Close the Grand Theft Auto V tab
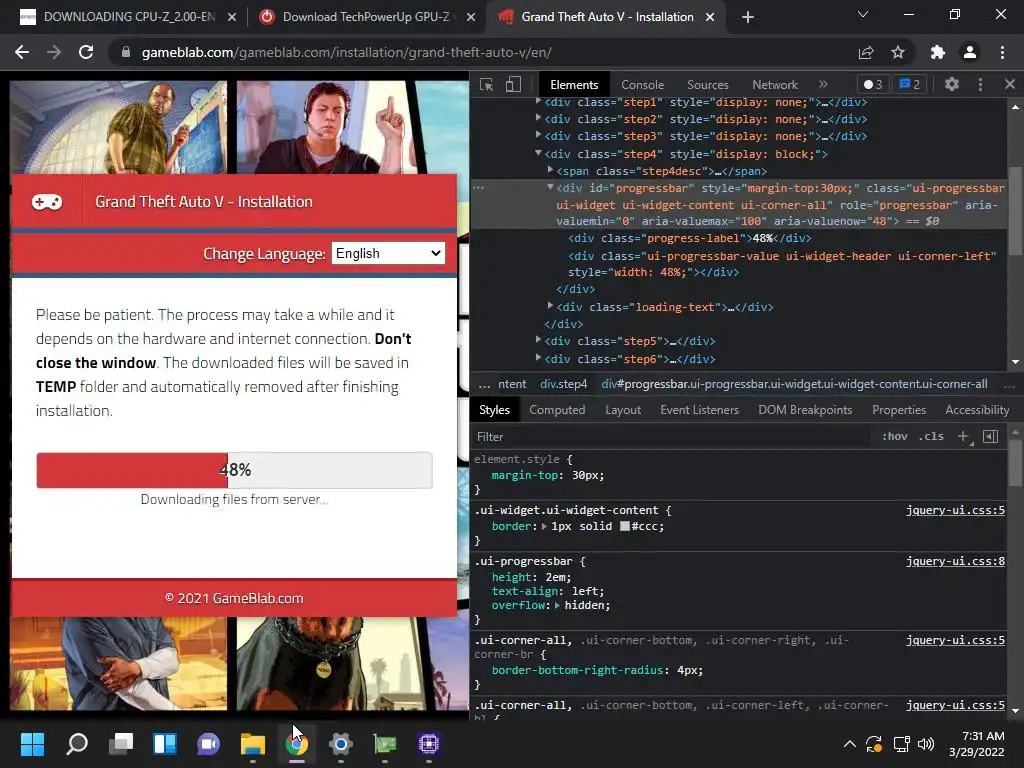 coord(710,17)
